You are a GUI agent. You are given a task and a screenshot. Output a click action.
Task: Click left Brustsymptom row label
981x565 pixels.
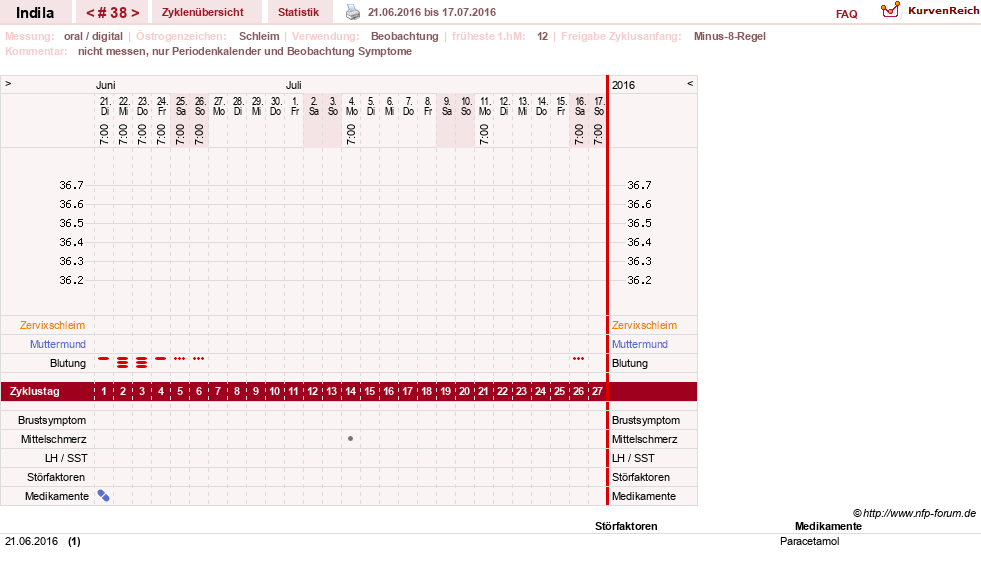click(x=52, y=420)
